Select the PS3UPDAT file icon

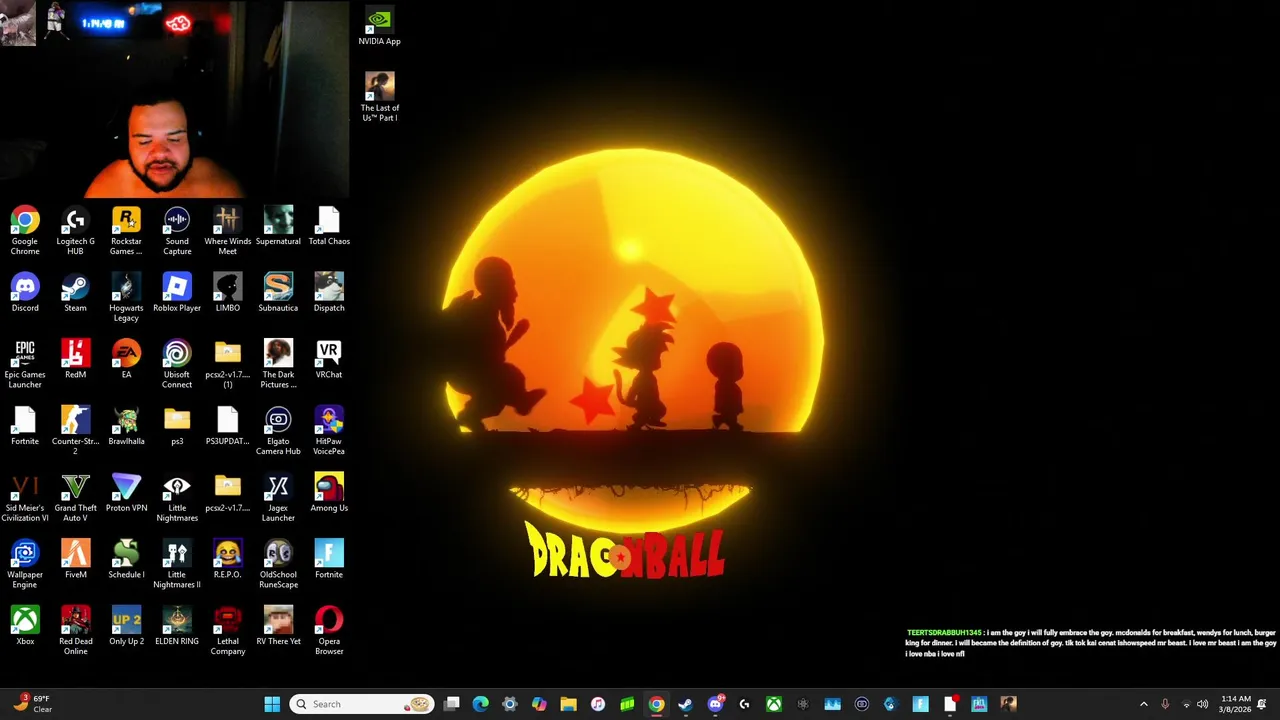(x=228, y=426)
